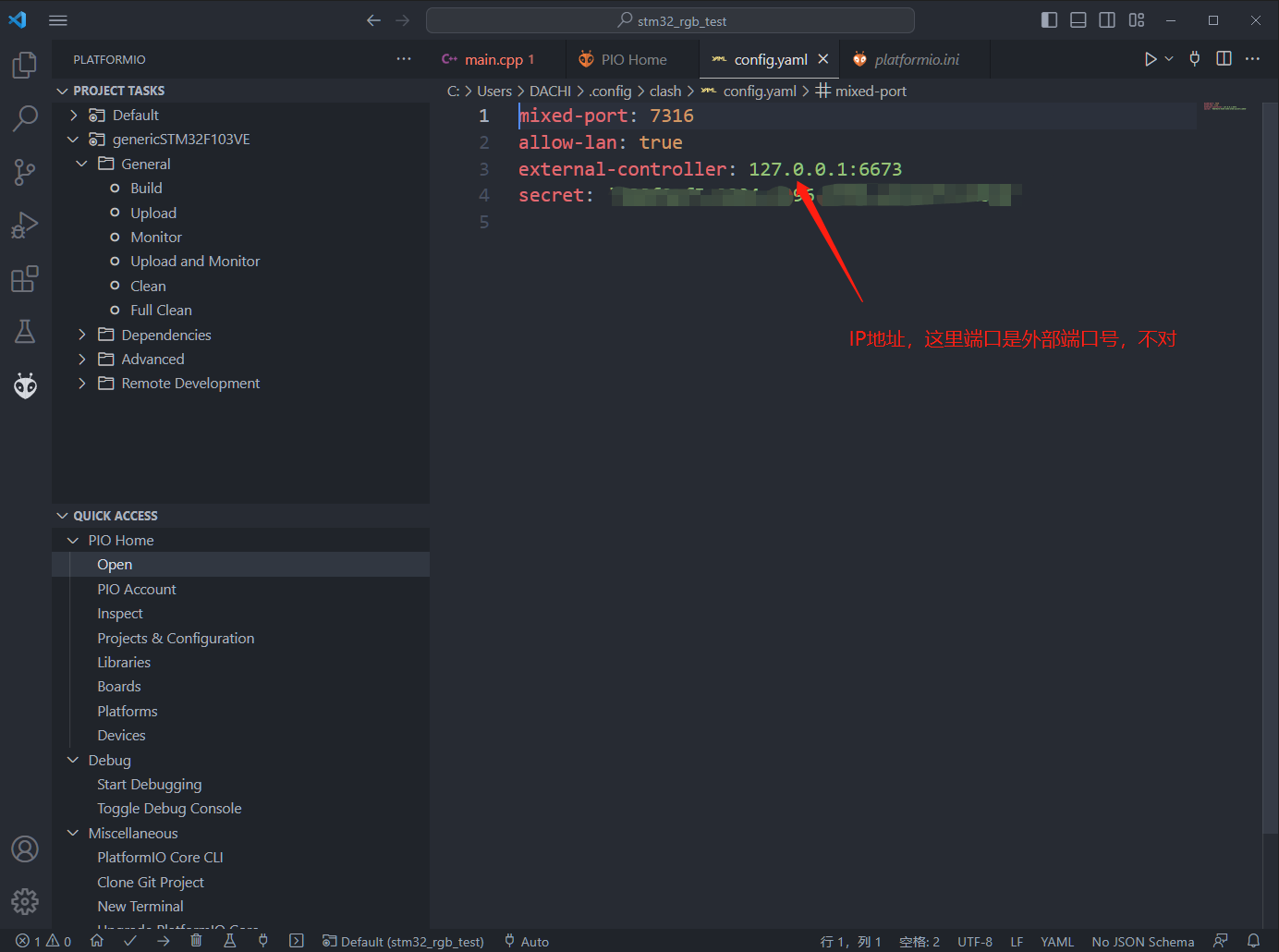Click the PlatformIO Home status bar icon

pos(97,941)
